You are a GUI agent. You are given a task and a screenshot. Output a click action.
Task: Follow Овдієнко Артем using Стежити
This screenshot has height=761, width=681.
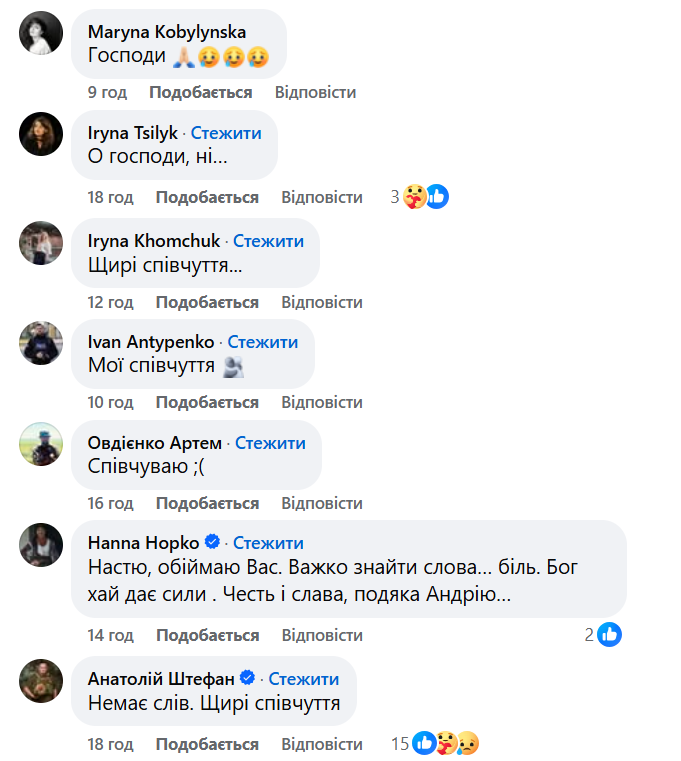coord(270,443)
